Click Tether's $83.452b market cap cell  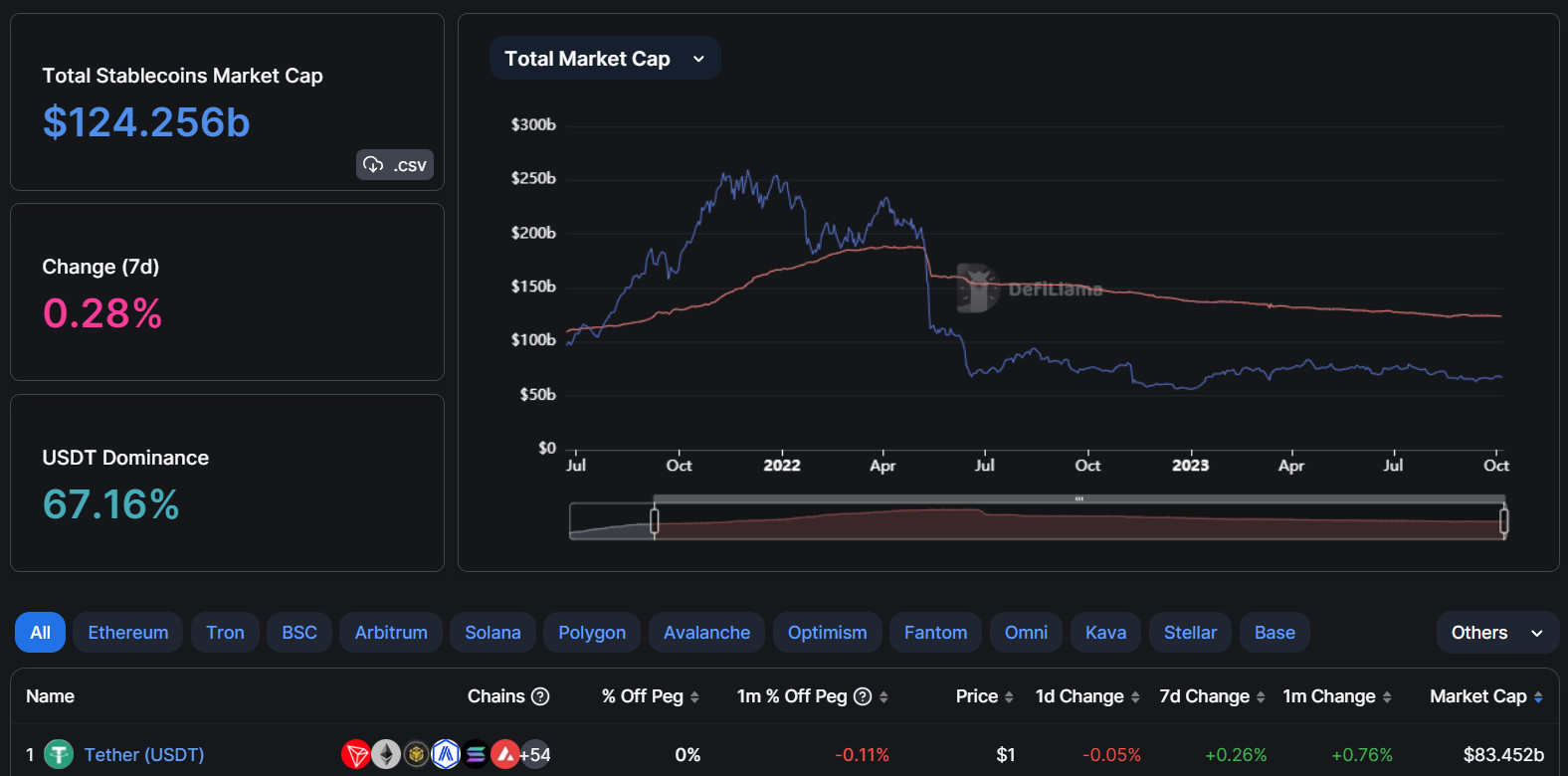1503,755
